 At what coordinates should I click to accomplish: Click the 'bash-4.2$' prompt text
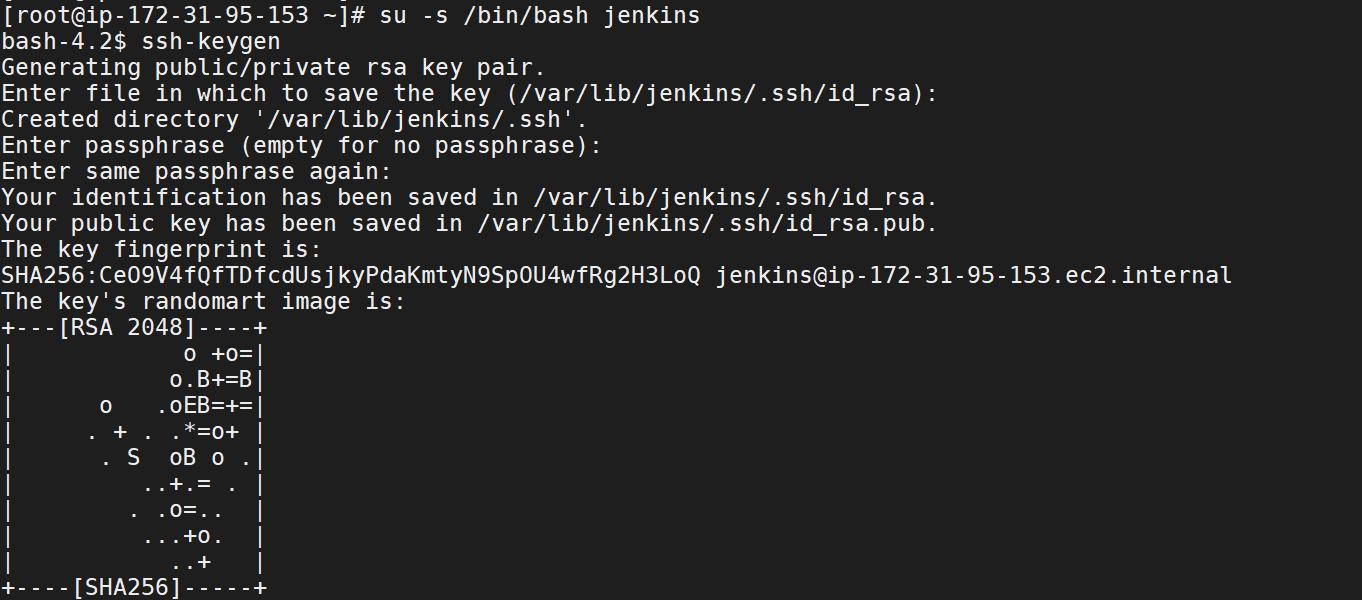[x=64, y=42]
